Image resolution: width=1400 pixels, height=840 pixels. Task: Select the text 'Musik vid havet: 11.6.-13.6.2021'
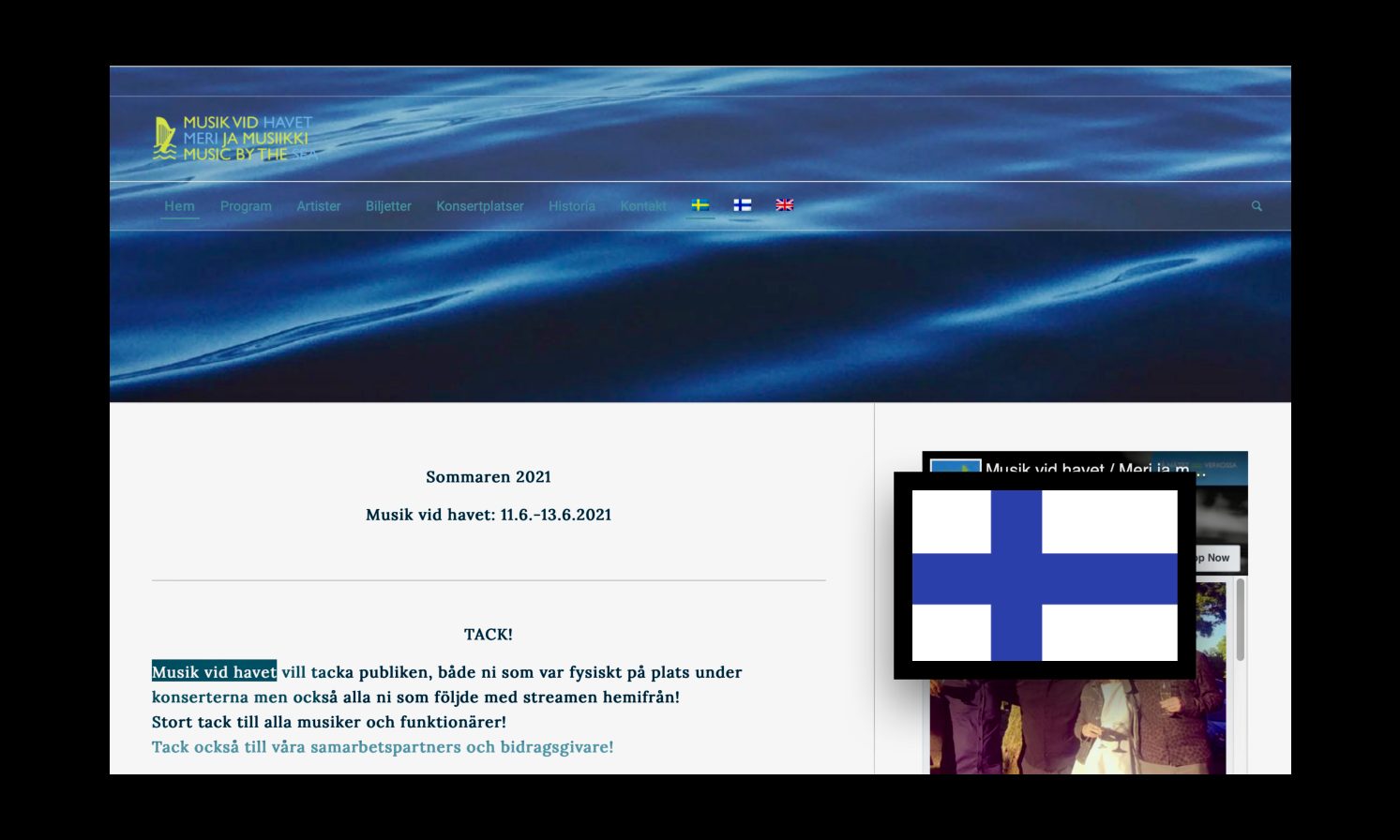point(489,514)
